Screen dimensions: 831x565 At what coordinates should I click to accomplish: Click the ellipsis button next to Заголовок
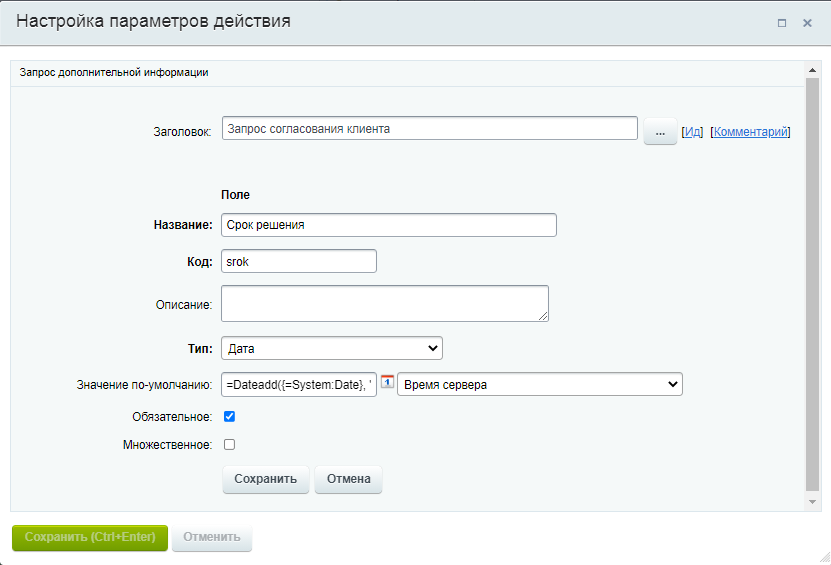coord(660,131)
